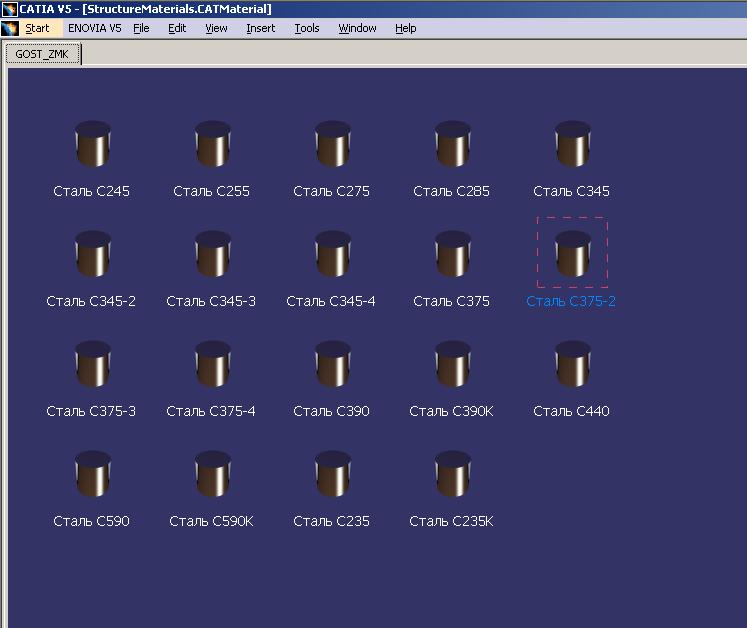Click the blue label "Сталь C375-2"

(571, 301)
